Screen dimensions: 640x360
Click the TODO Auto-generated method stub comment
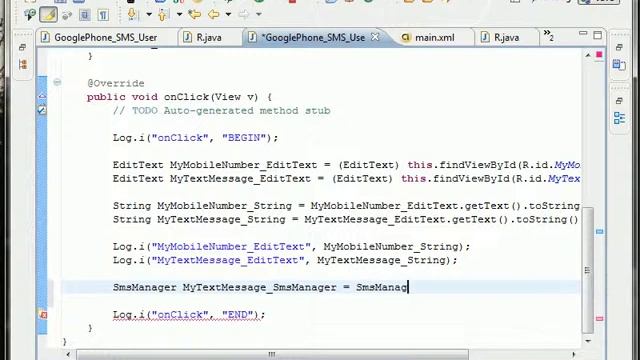coord(222,111)
